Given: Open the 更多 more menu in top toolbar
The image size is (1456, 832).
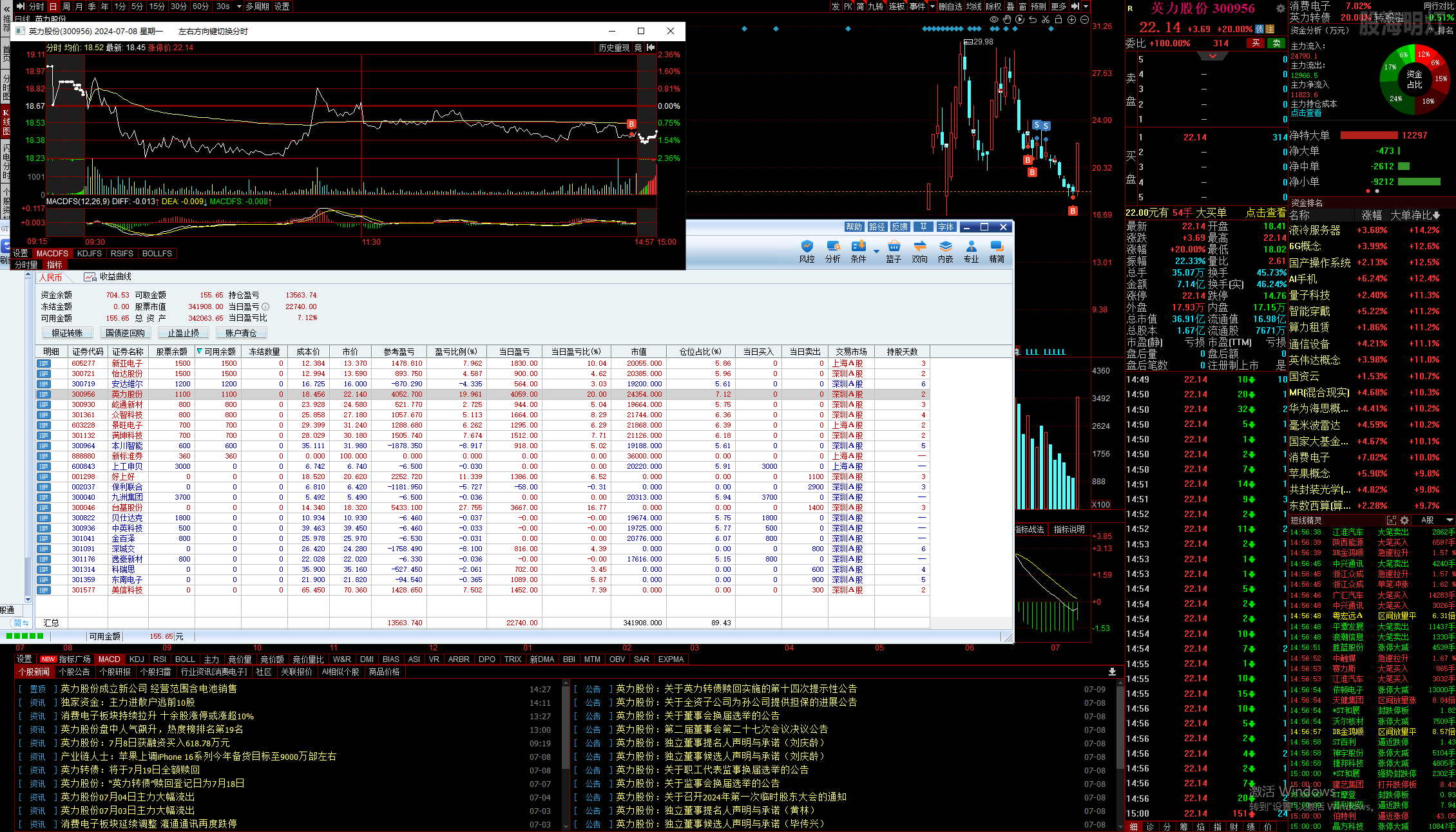Looking at the screenshot, I should coord(1058,6).
